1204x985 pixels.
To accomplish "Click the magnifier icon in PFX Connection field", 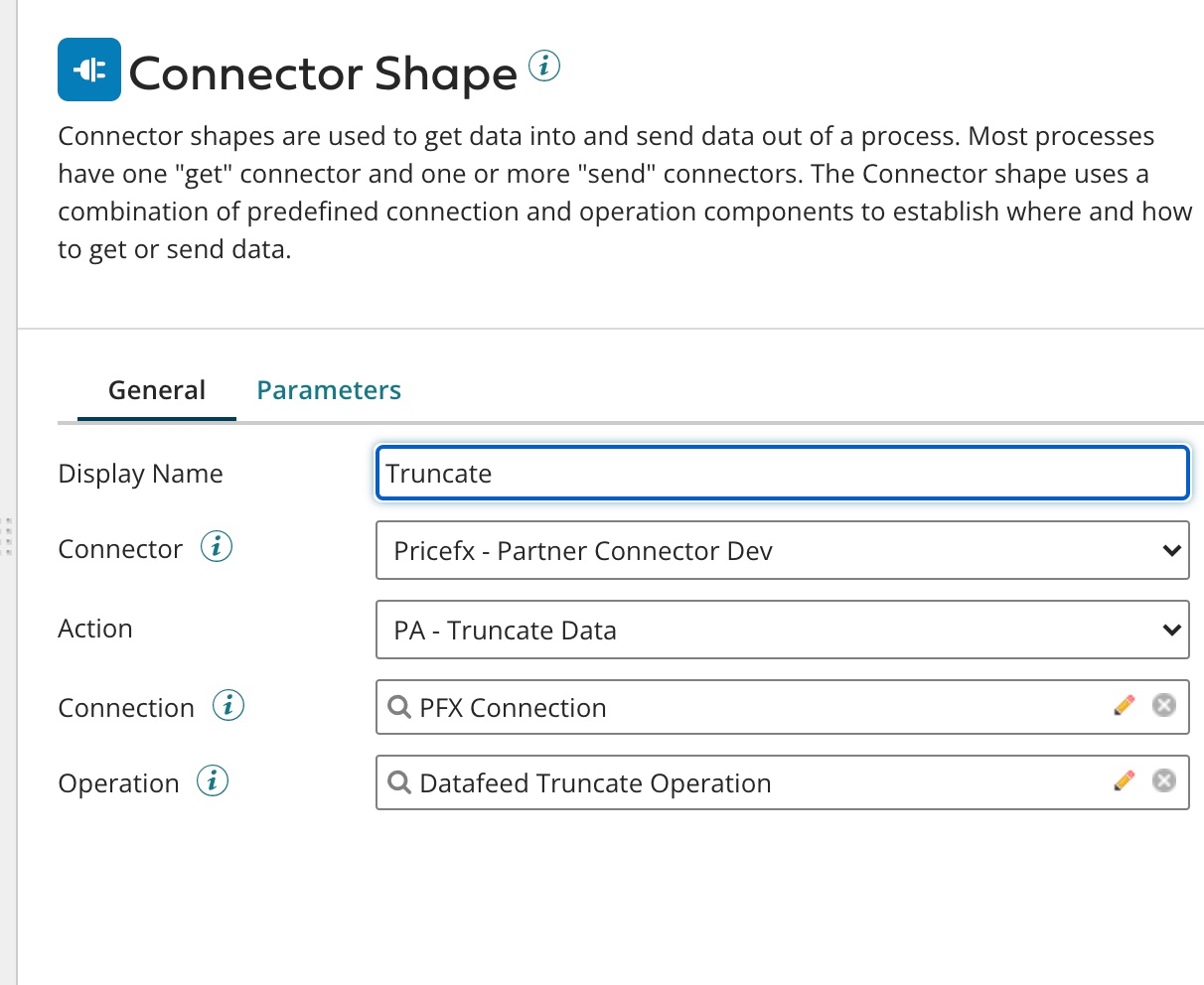I will pyautogui.click(x=399, y=707).
